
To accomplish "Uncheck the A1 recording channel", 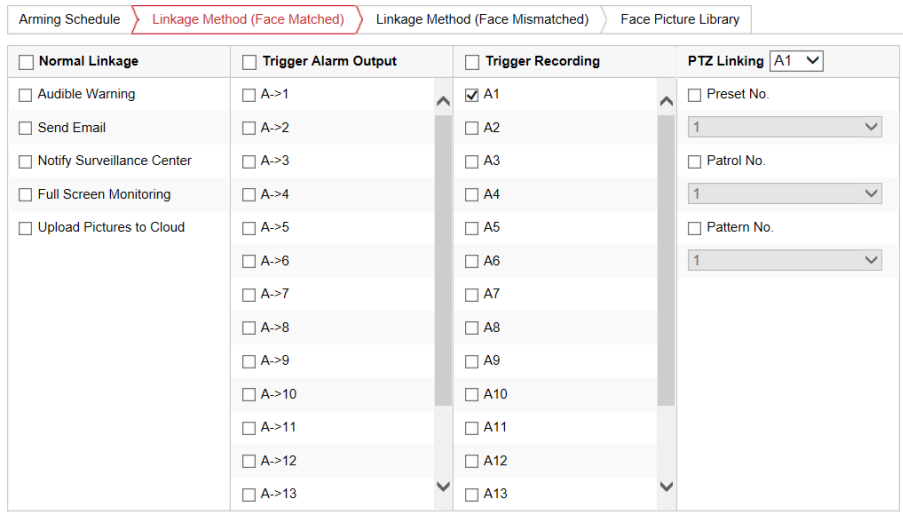I will click(x=472, y=95).
